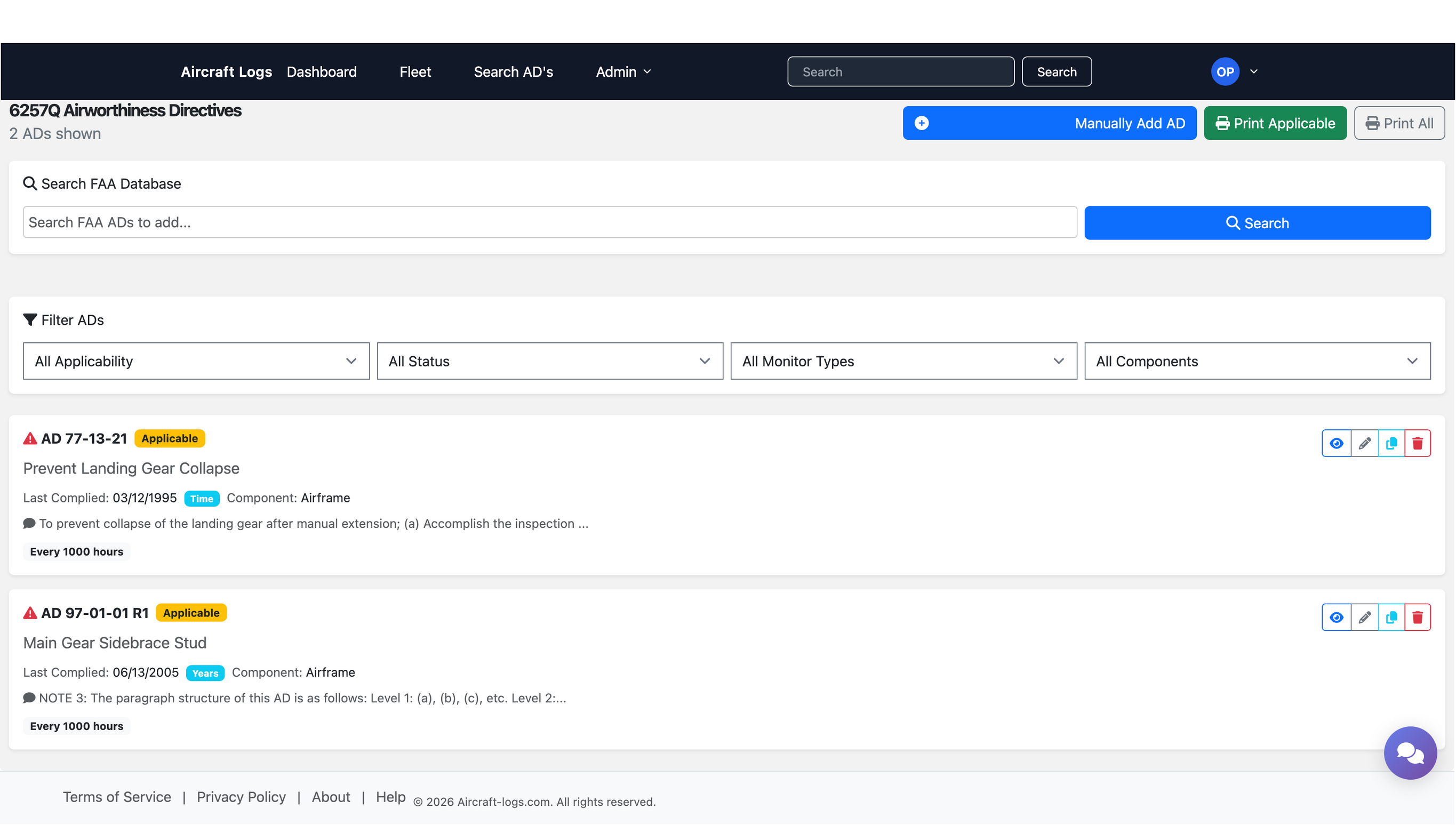Click the pencil edit icon for AD 77-13-21
This screenshot has width=1456, height=825.
tap(1364, 443)
